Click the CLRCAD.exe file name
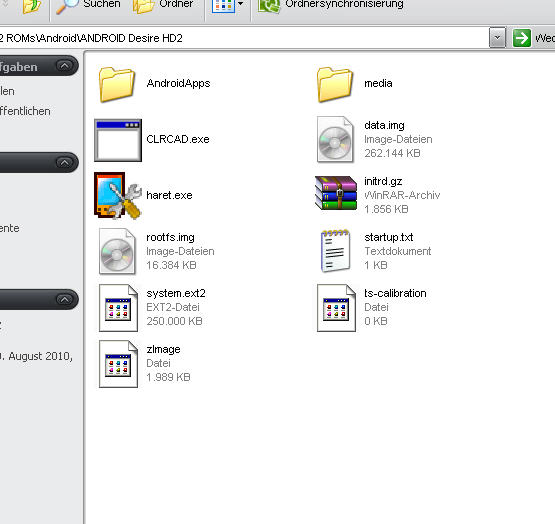555x524 pixels. pyautogui.click(x=178, y=139)
